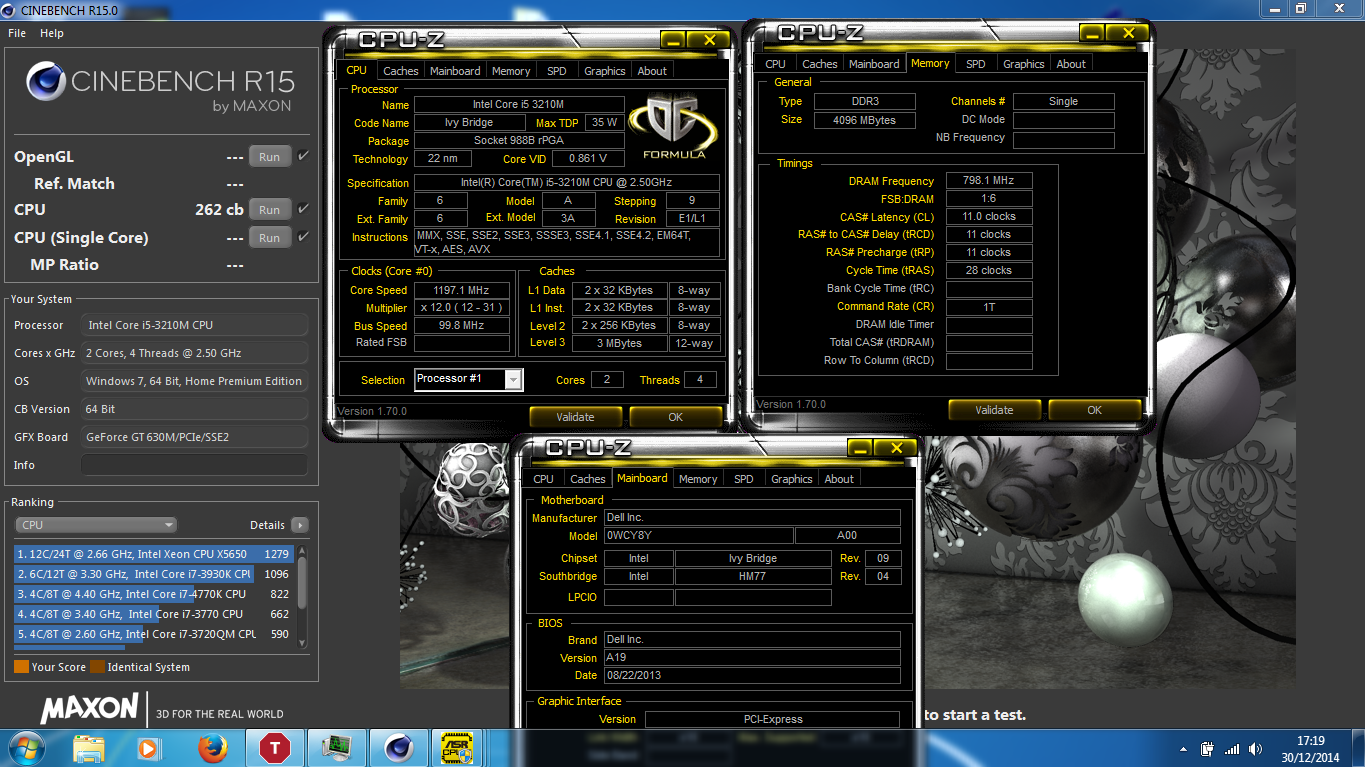
Task: Switch to SPD tab in CPU-Z CPU window
Action: (x=556, y=71)
